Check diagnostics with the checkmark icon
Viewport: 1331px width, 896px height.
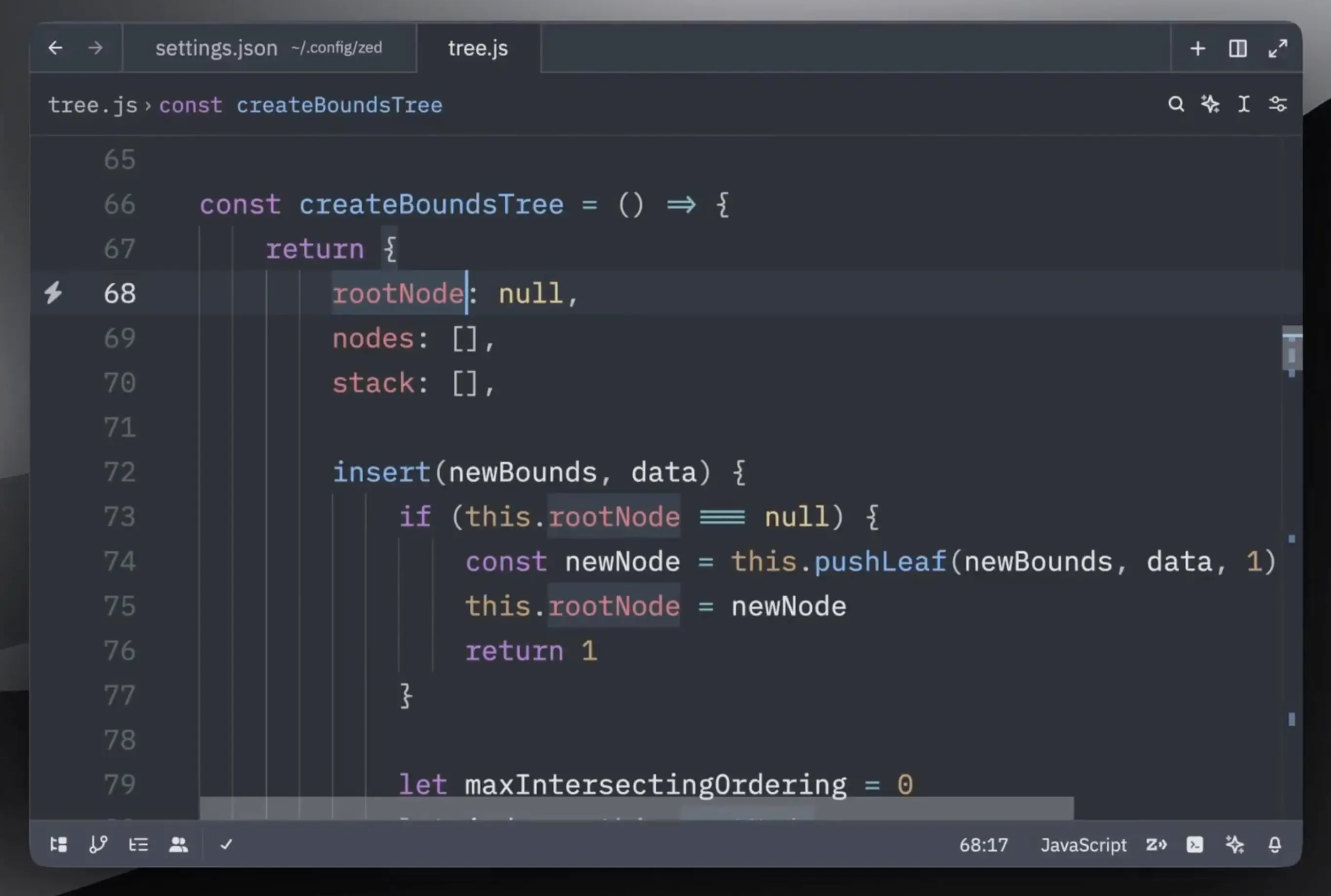(x=226, y=844)
